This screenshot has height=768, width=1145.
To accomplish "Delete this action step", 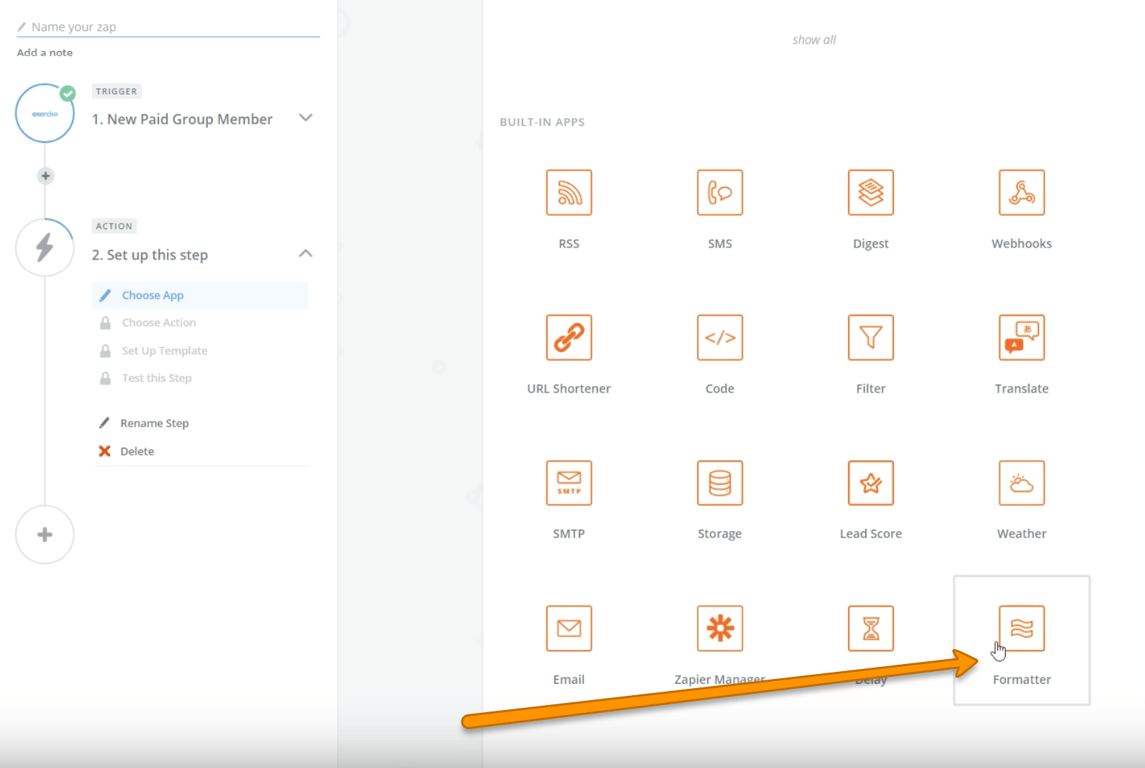I will [x=137, y=451].
